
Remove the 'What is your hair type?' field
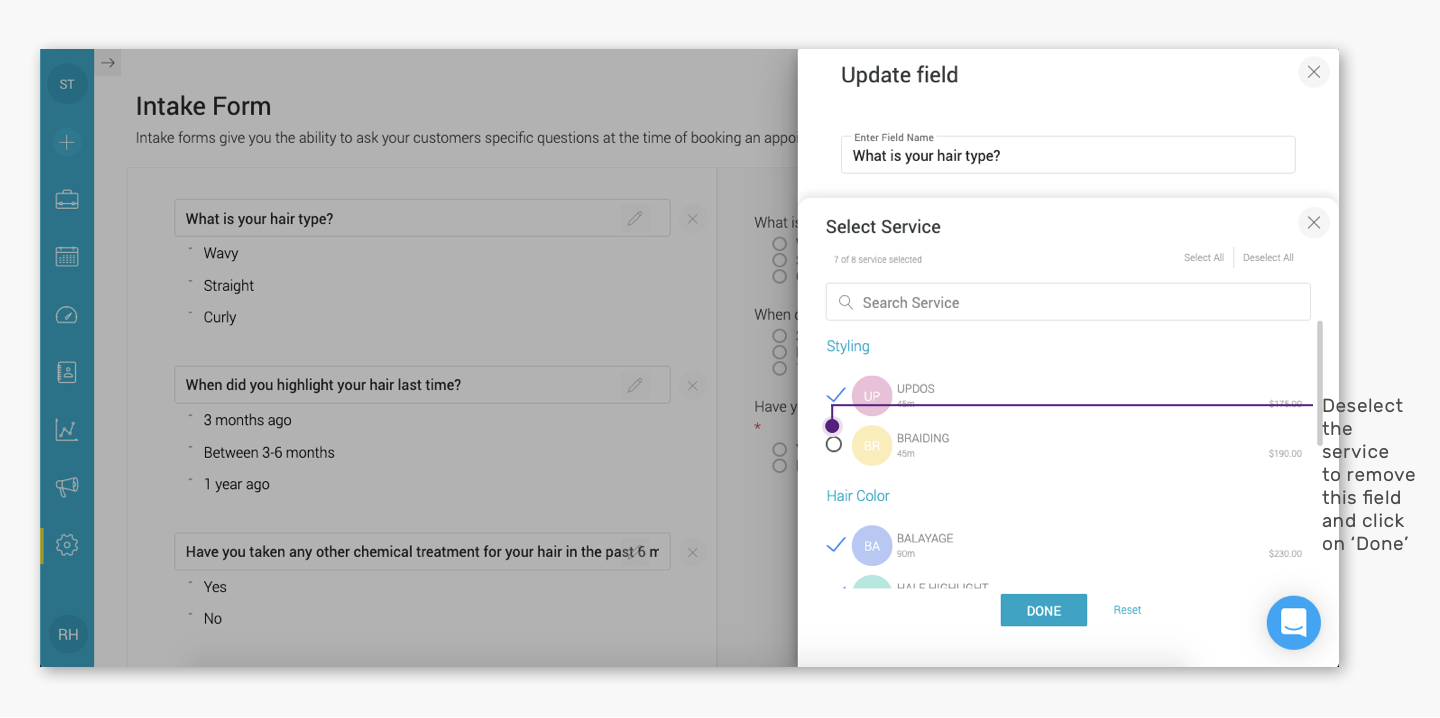coord(692,218)
